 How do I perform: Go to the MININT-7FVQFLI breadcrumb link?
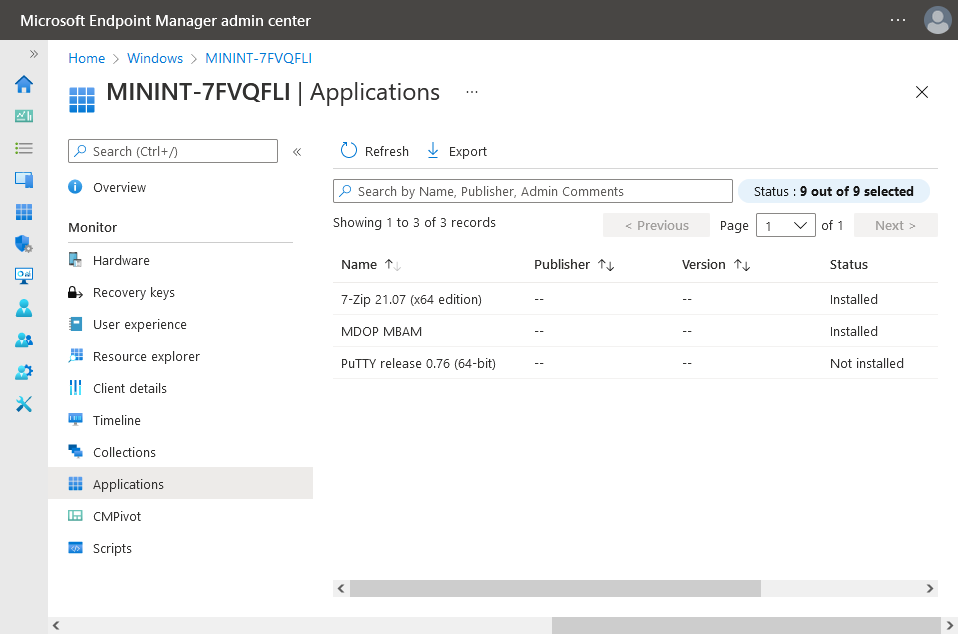(x=258, y=58)
